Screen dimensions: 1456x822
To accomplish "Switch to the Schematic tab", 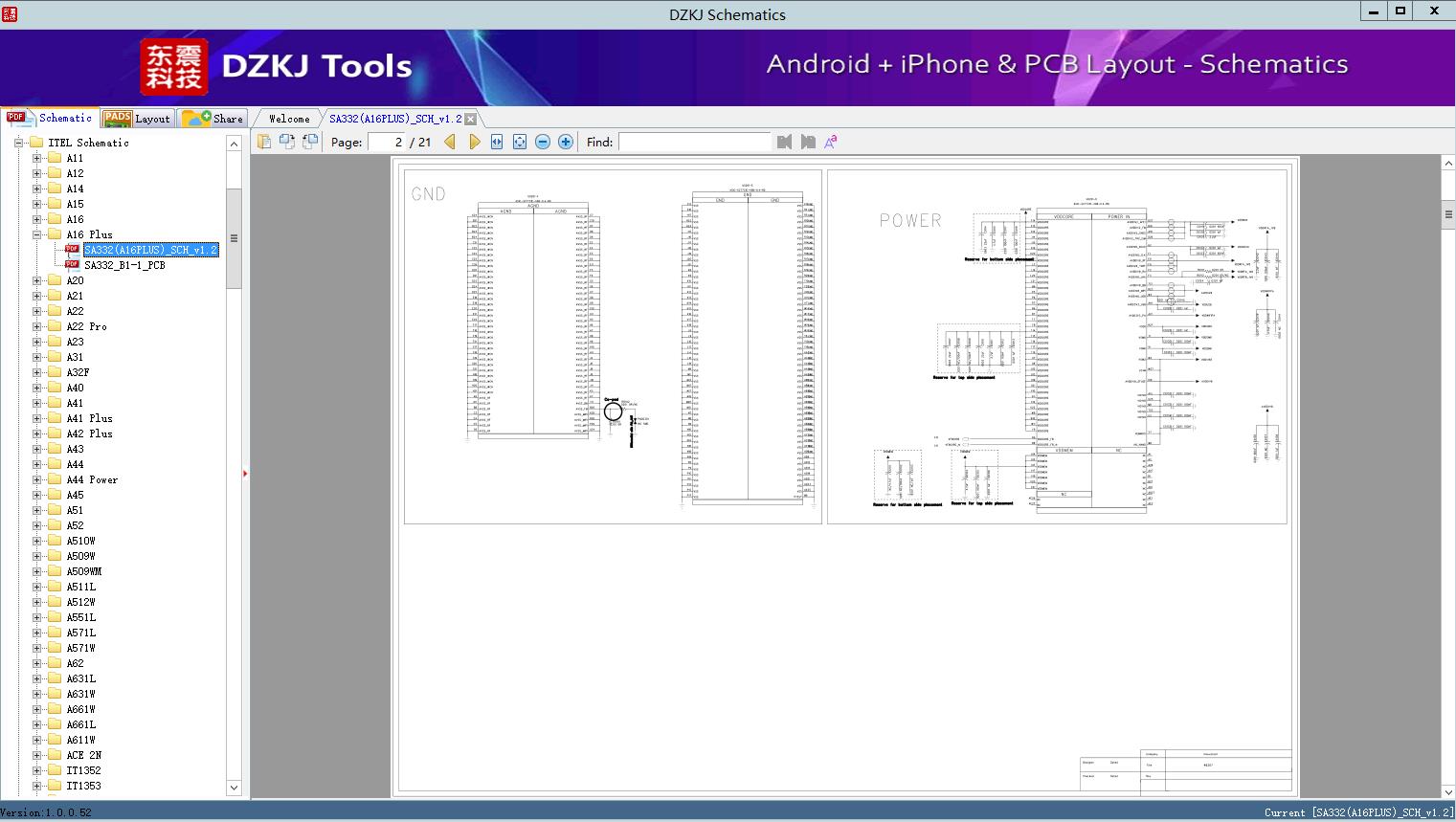I will [x=50, y=118].
